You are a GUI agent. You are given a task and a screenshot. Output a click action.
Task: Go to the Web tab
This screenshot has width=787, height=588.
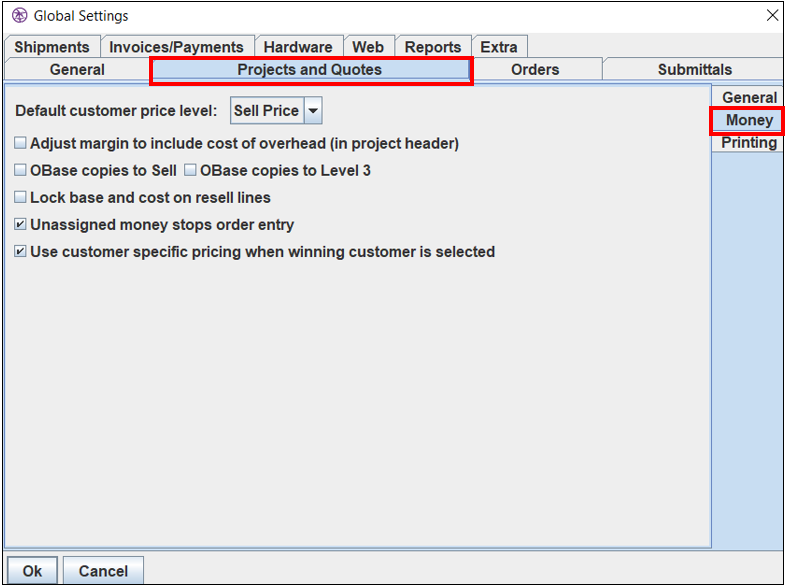click(x=368, y=47)
